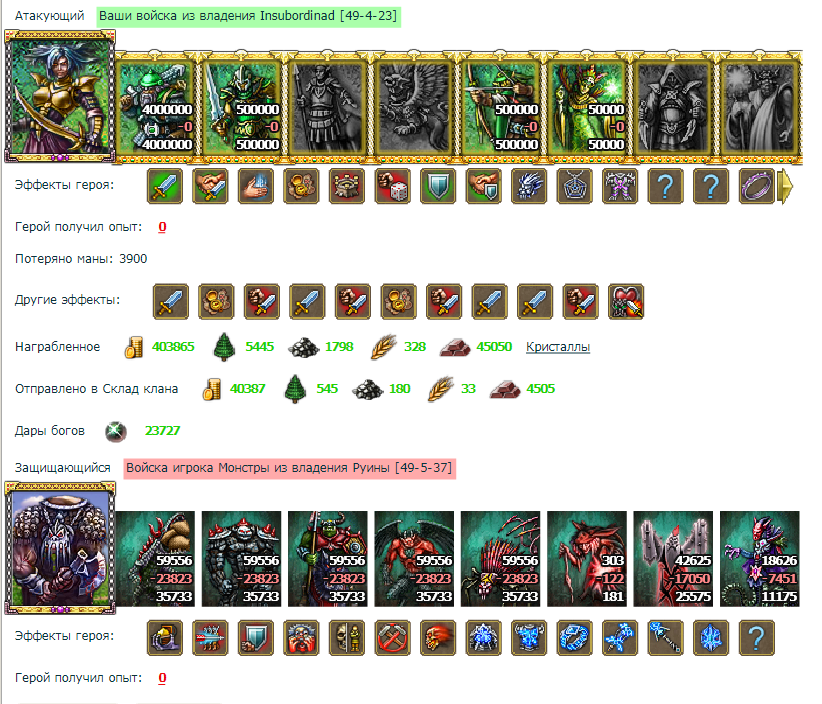Image resolution: width=822 pixels, height=704 pixels.
Task: Click the heart with sword other-effects icon
Action: click(x=626, y=301)
